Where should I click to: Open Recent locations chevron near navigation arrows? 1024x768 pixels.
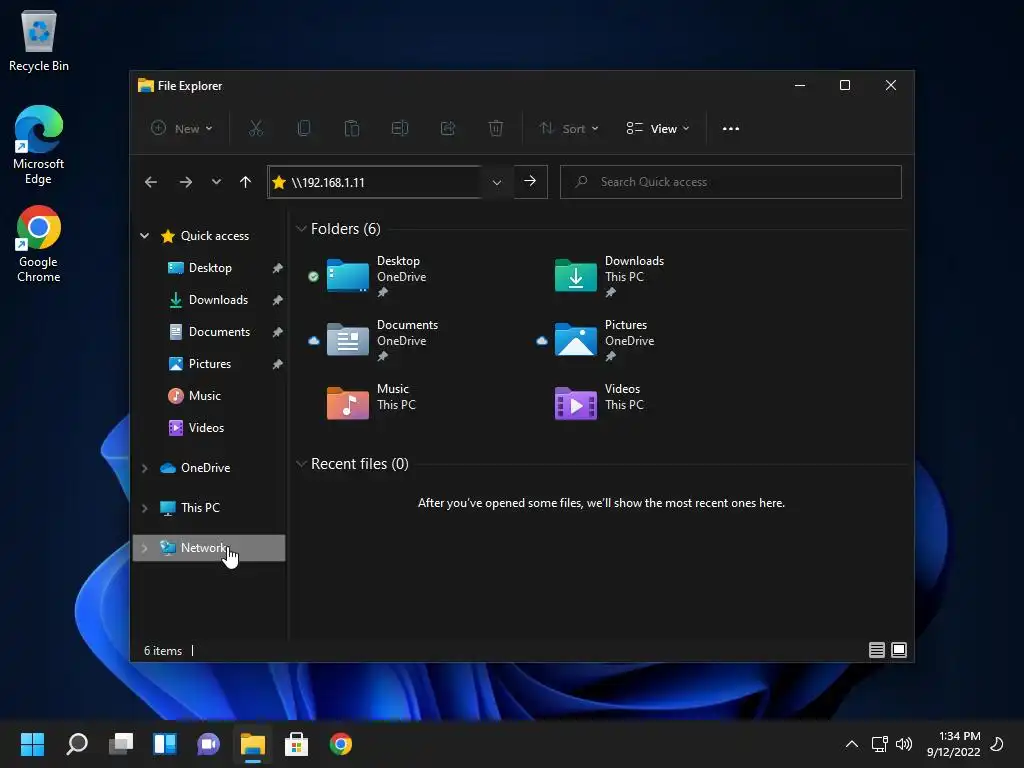(216, 182)
